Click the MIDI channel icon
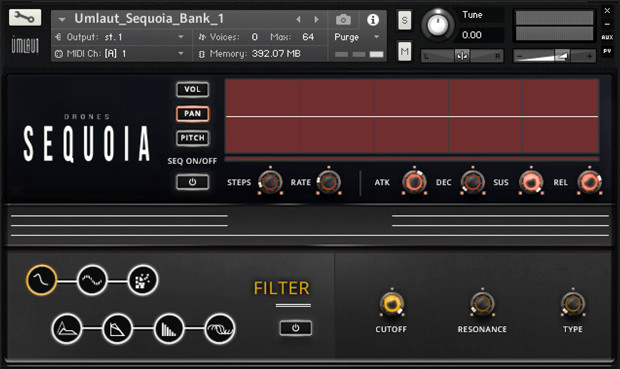The height and width of the screenshot is (369, 620). [59, 54]
